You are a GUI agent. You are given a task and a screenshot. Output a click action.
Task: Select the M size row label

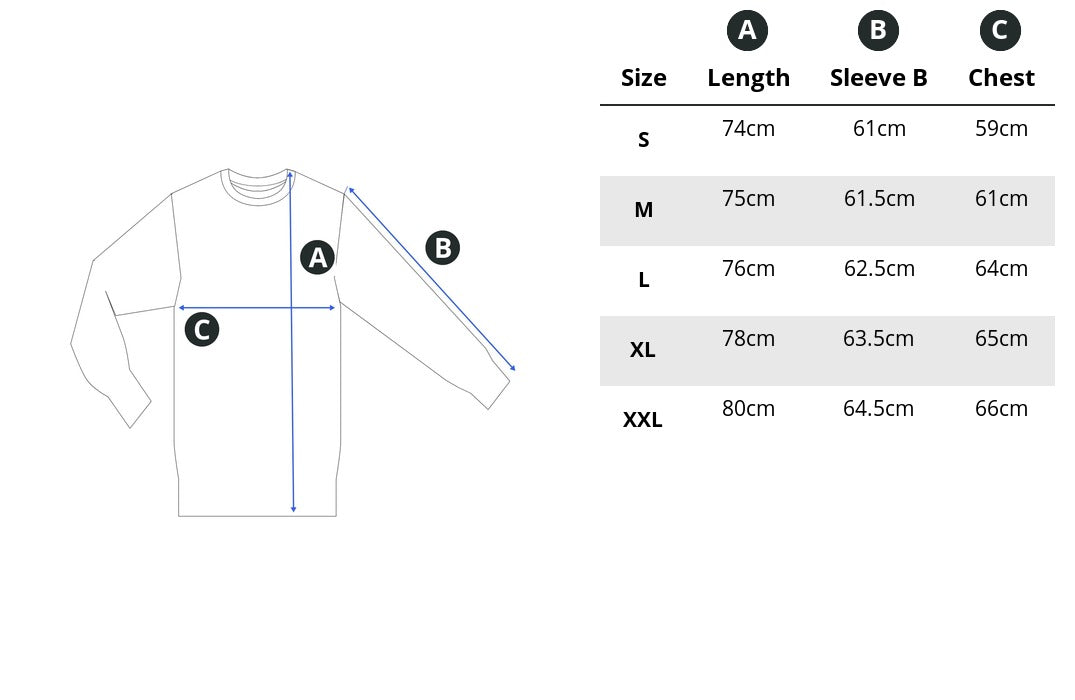click(x=643, y=210)
